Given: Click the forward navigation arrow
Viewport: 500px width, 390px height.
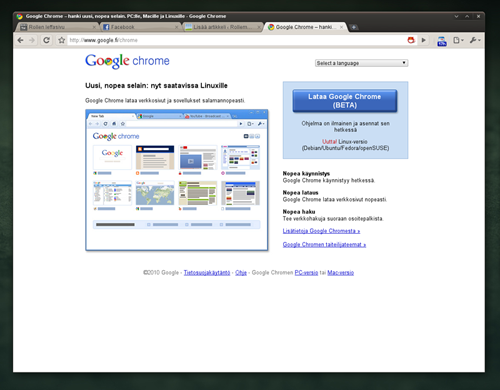Looking at the screenshot, I should click(x=32, y=40).
